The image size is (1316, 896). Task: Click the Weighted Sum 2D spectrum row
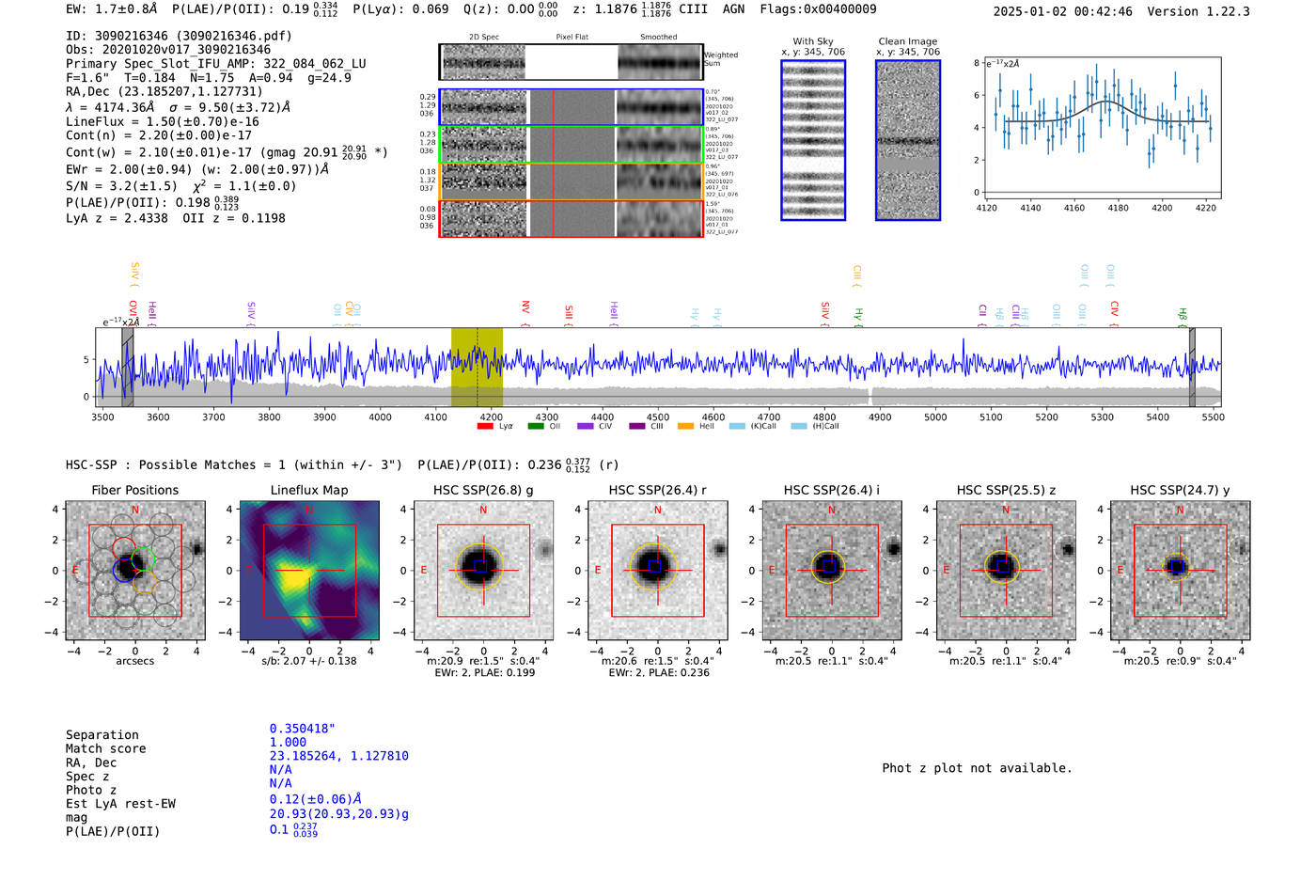point(572,62)
